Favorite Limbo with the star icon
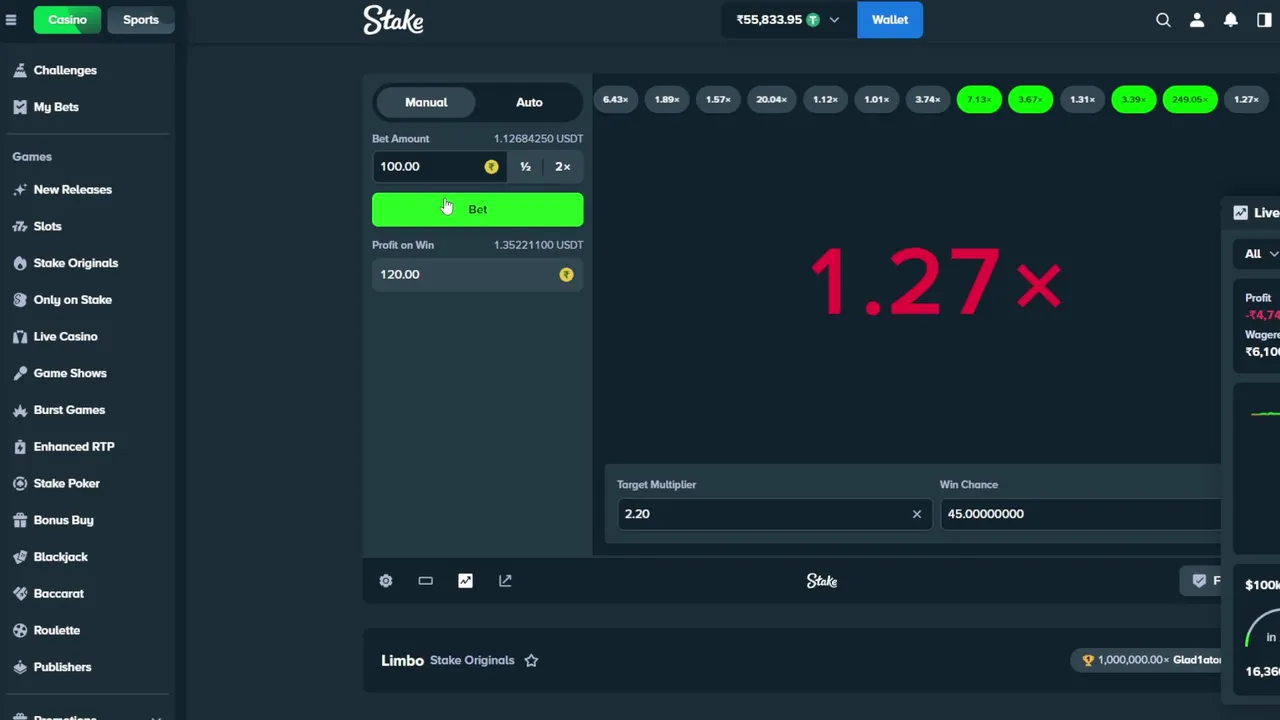Viewport: 1280px width, 720px height. point(531,660)
